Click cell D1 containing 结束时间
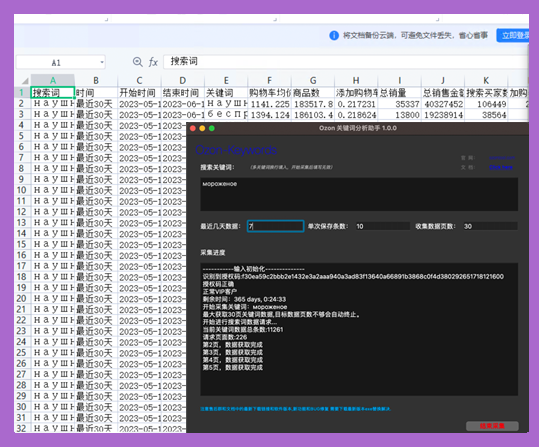Screen dimensions: 539x447 183,92
